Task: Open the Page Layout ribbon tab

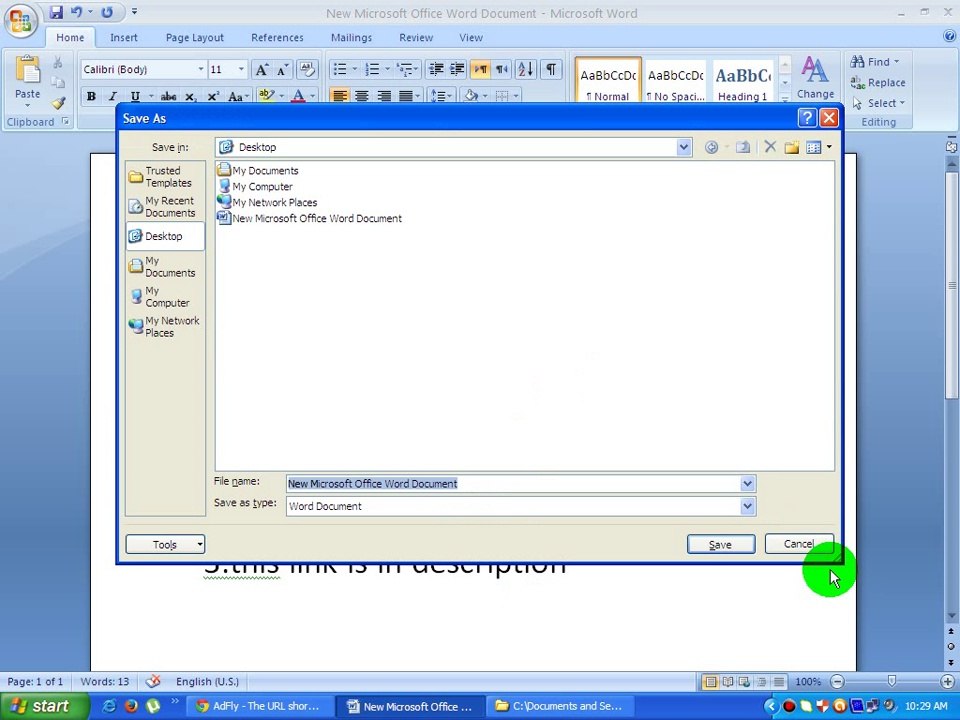Action: click(195, 37)
